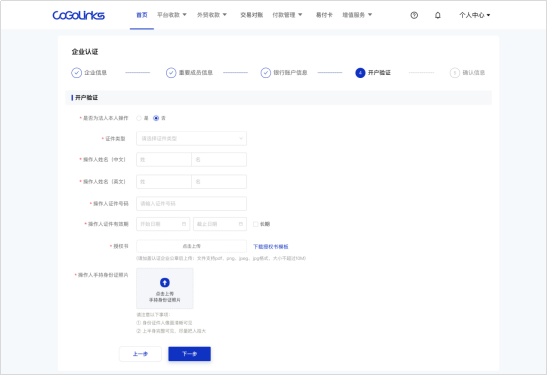
Task: Go to 首页 tab
Action: pyautogui.click(x=142, y=15)
